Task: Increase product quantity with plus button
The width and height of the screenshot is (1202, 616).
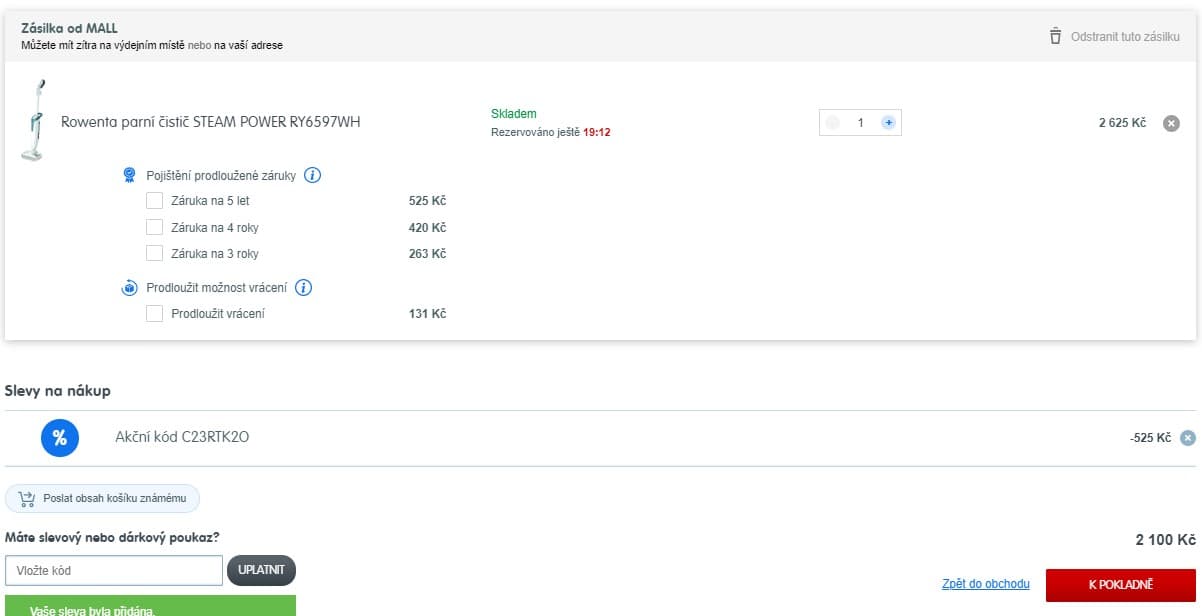Action: (888, 122)
